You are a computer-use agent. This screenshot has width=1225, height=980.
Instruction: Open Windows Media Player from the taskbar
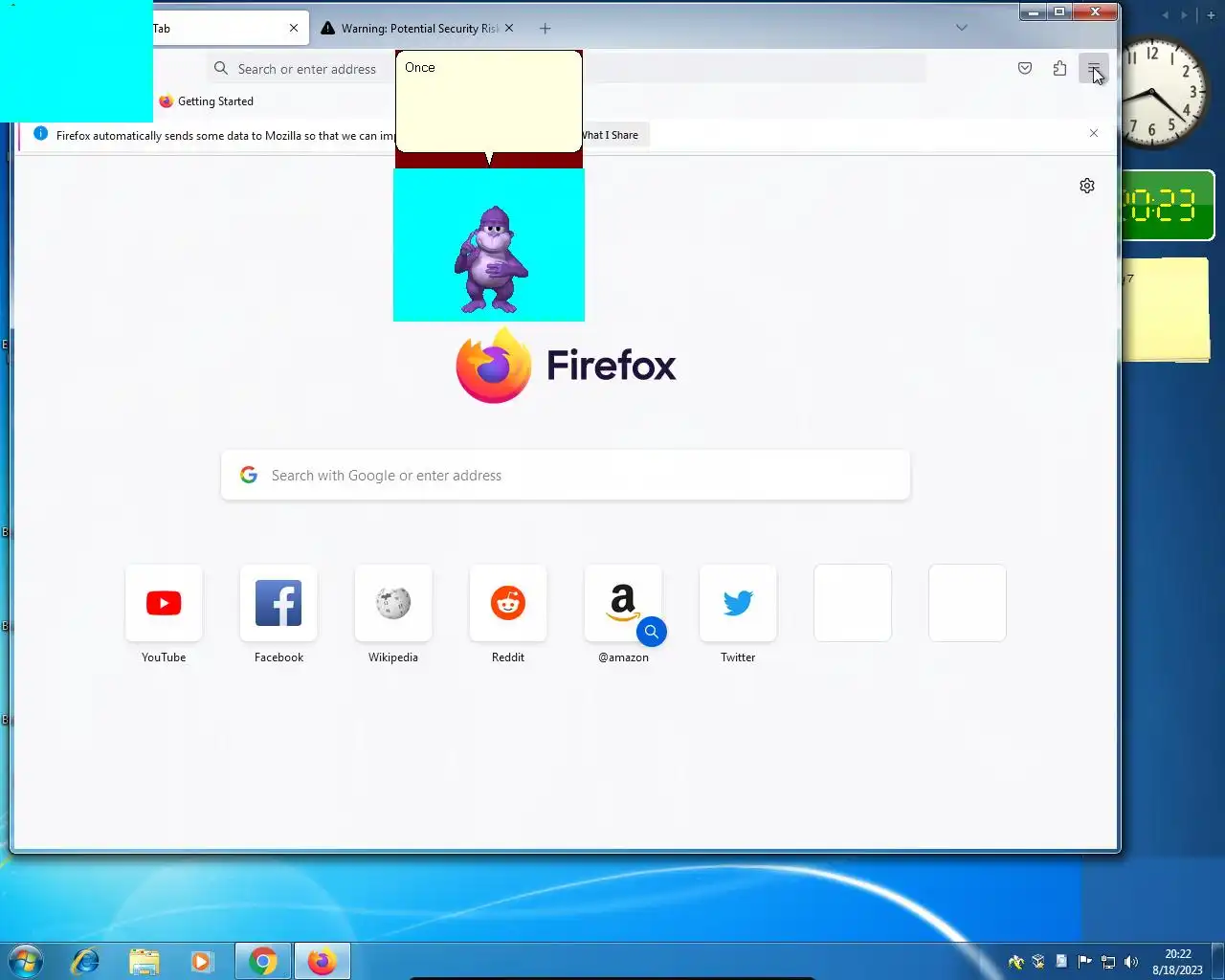click(x=201, y=961)
